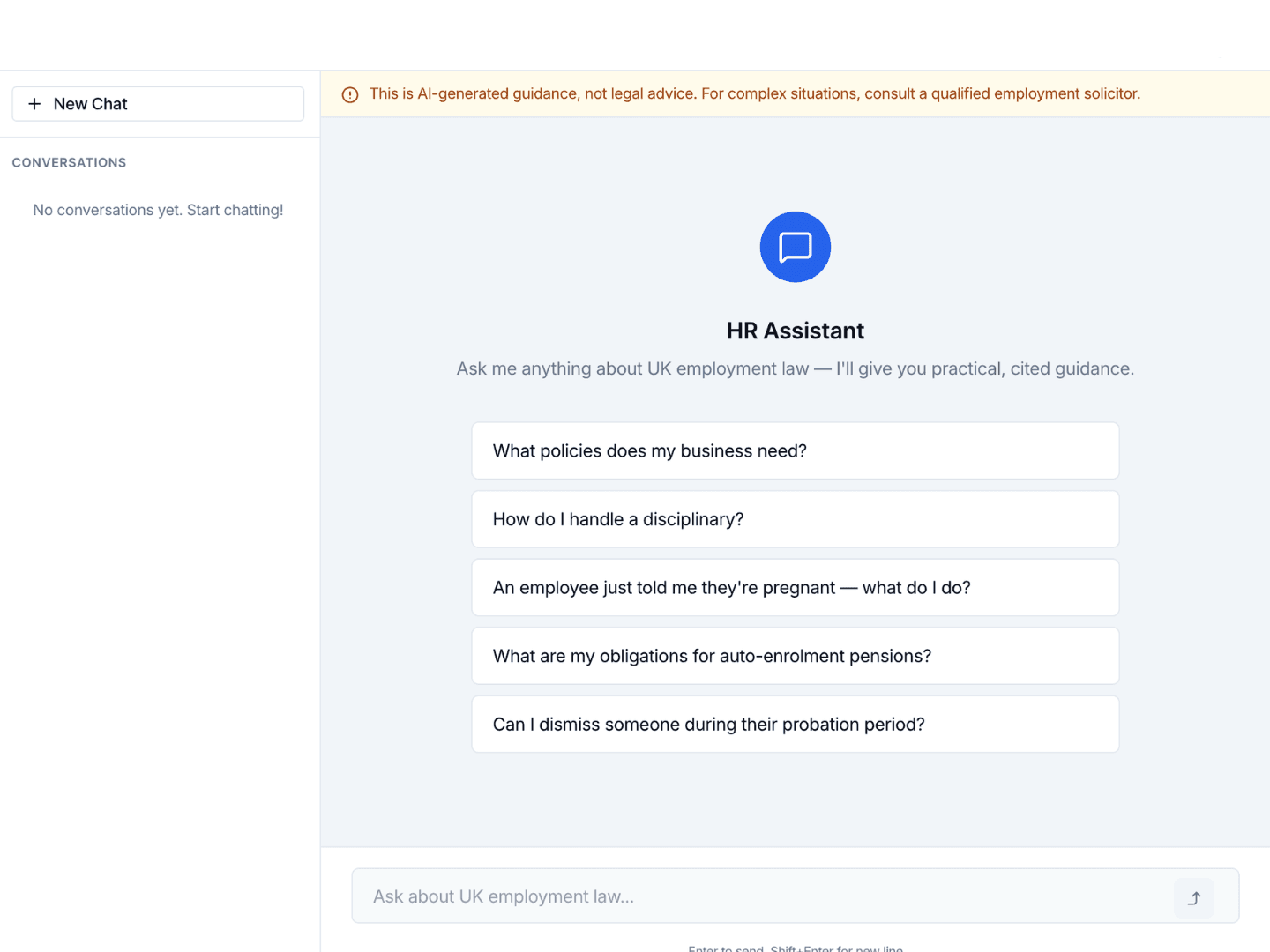Click the plus icon next to New Chat

tap(35, 103)
